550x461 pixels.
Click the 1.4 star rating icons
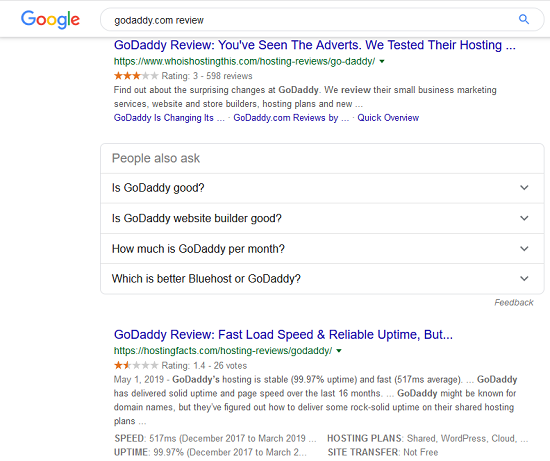pyautogui.click(x=136, y=366)
